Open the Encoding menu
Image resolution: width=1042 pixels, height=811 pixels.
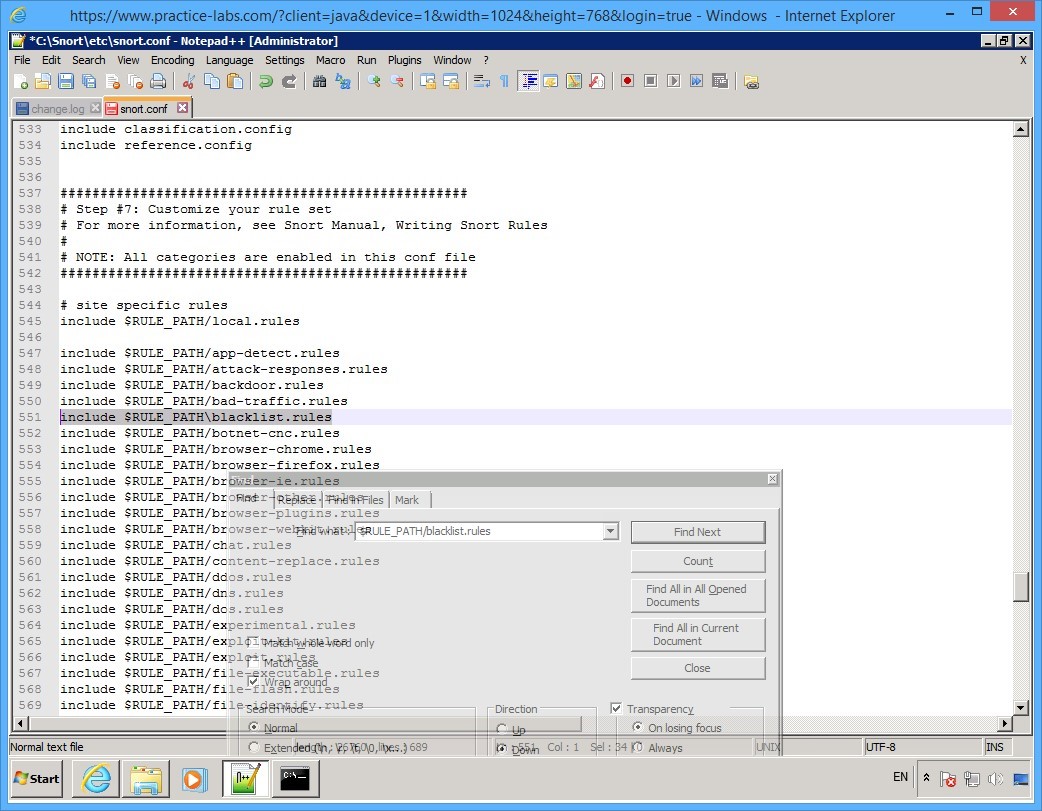(172, 59)
